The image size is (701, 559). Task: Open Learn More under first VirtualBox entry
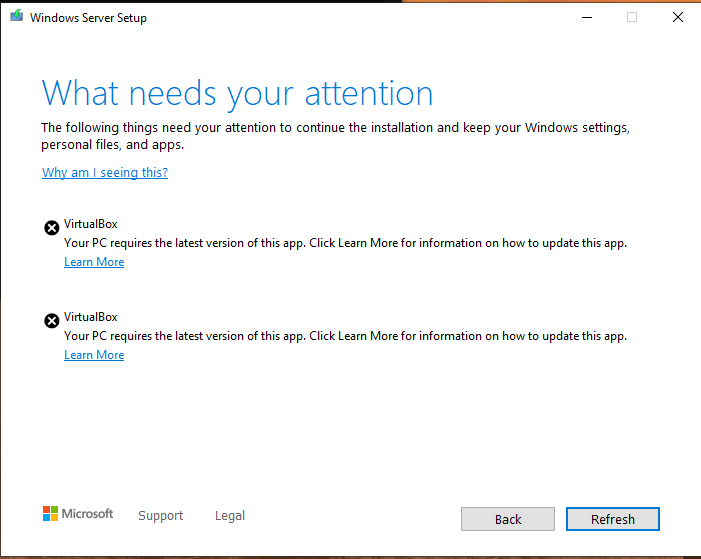click(x=94, y=262)
